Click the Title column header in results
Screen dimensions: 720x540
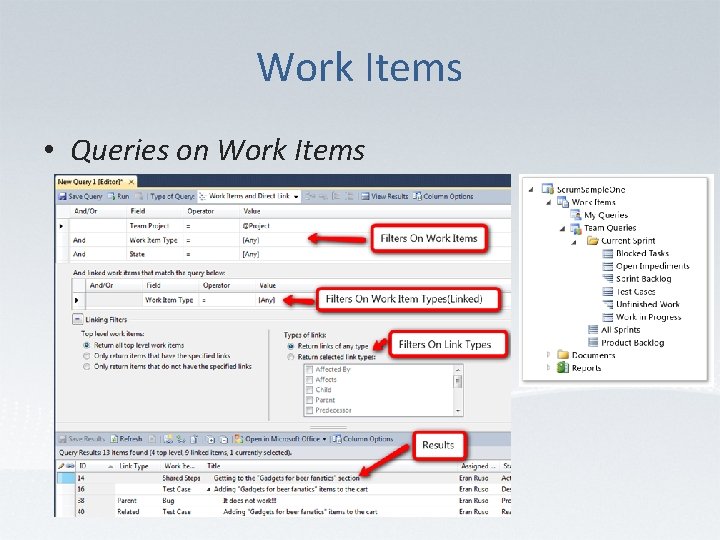point(214,466)
